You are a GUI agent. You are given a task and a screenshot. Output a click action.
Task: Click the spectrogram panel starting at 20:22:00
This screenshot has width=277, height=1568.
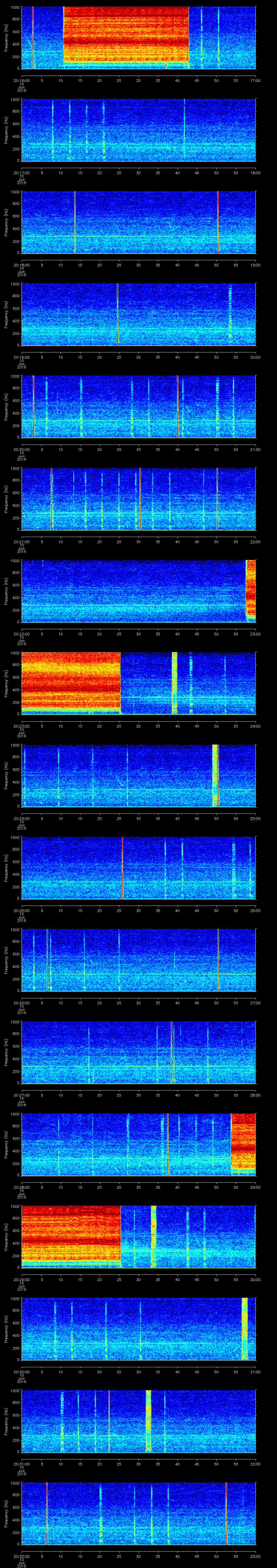139,591
